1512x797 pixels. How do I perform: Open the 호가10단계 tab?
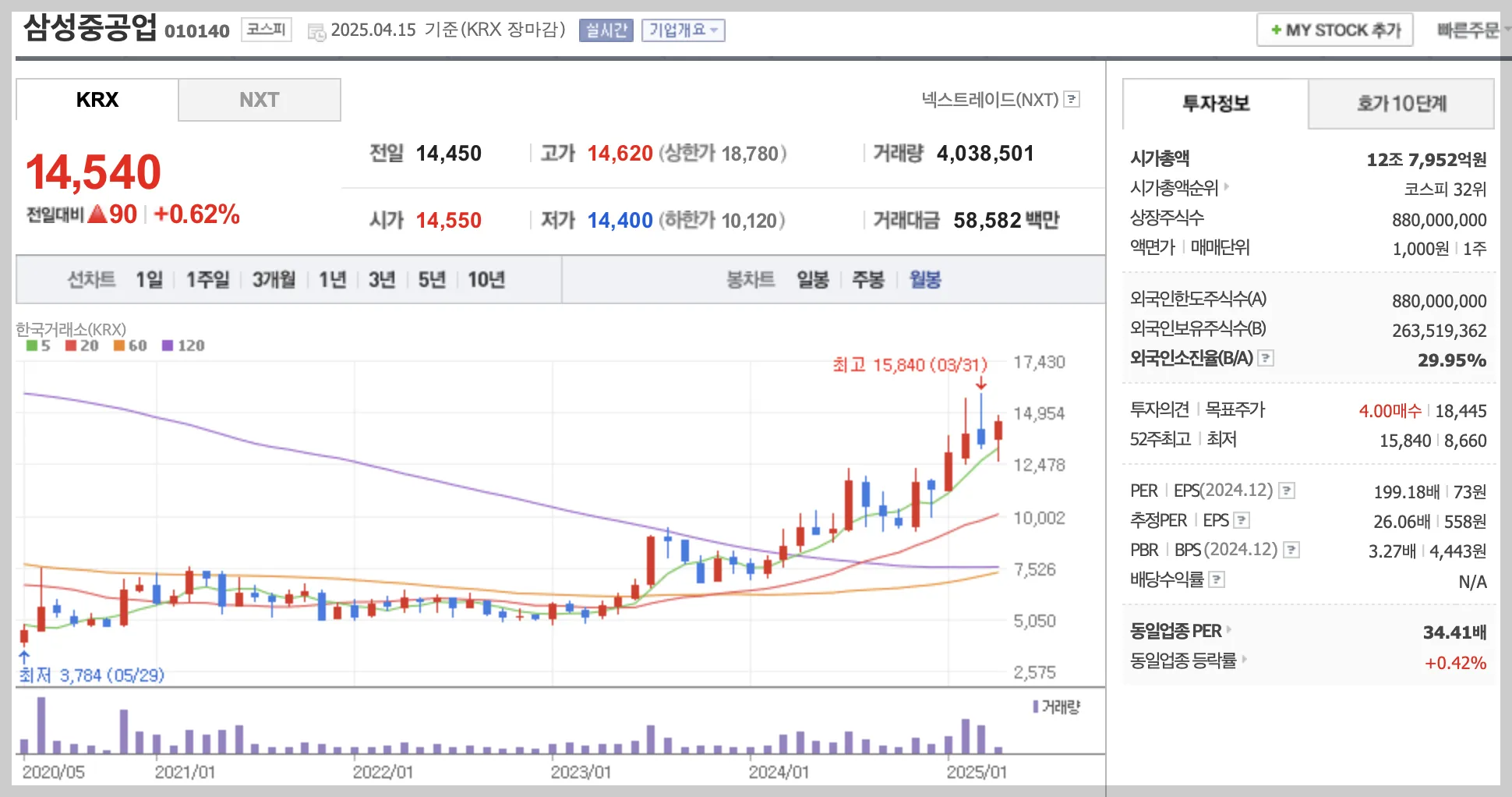pos(1401,104)
